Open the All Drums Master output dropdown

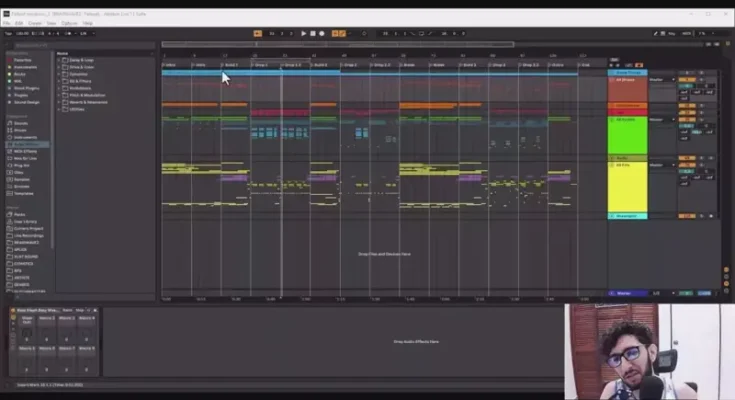coord(661,79)
